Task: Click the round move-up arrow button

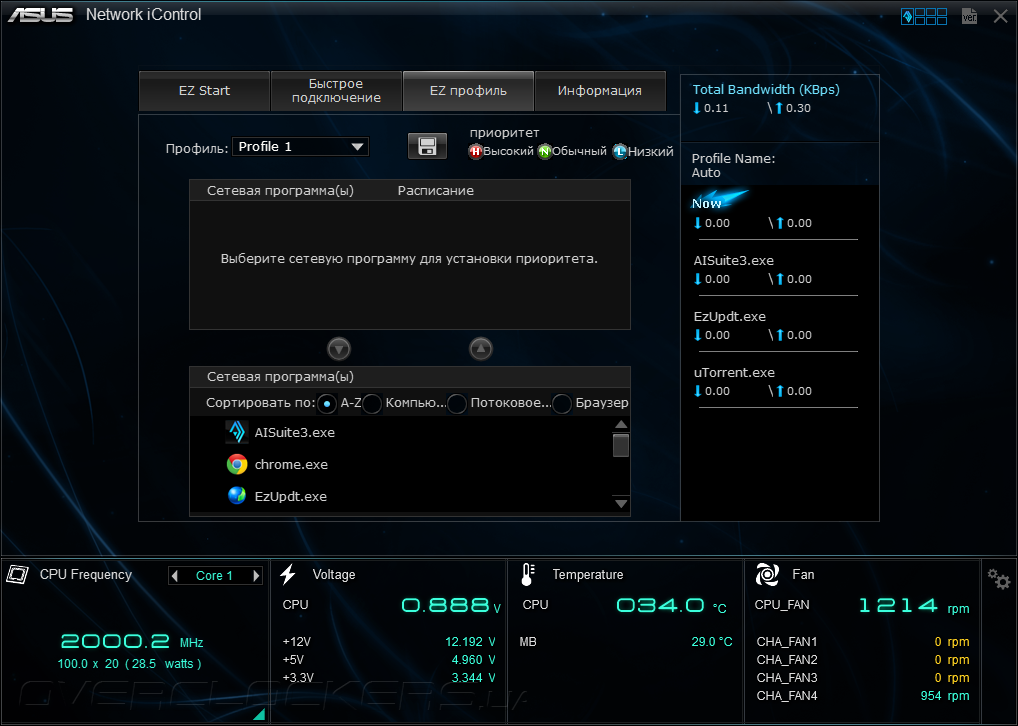Action: pos(480,349)
